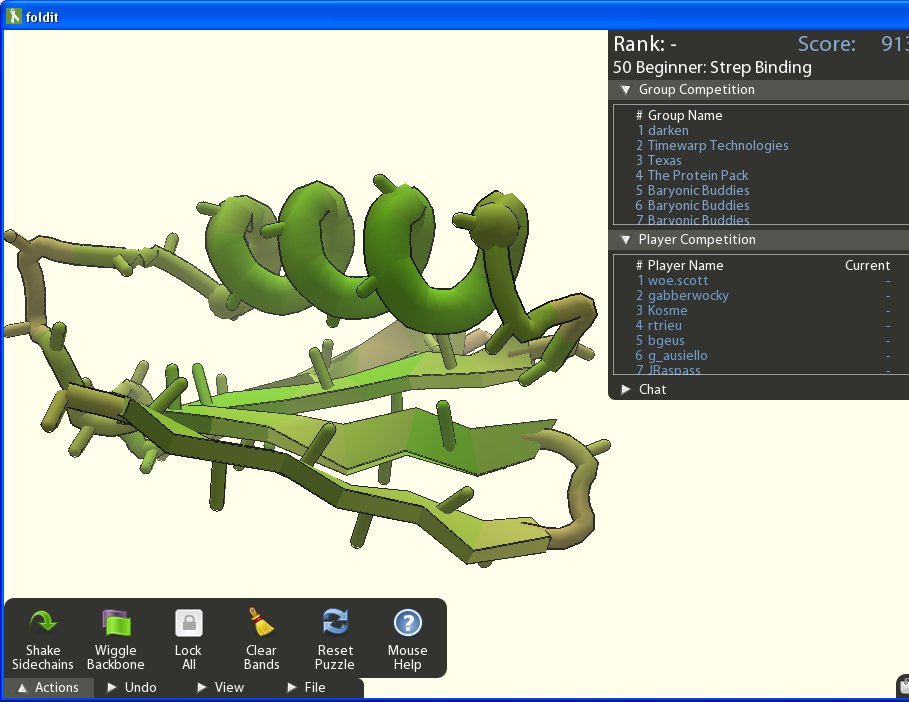Run the Wiggle Backbone tool
The image size is (909, 702).
(115, 624)
